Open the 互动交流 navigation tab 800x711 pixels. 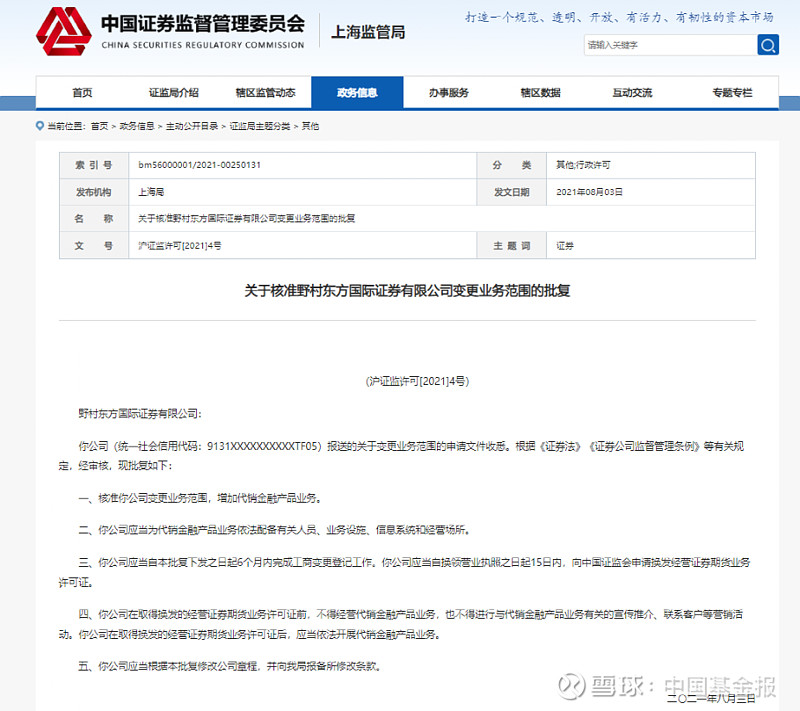pyautogui.click(x=632, y=92)
